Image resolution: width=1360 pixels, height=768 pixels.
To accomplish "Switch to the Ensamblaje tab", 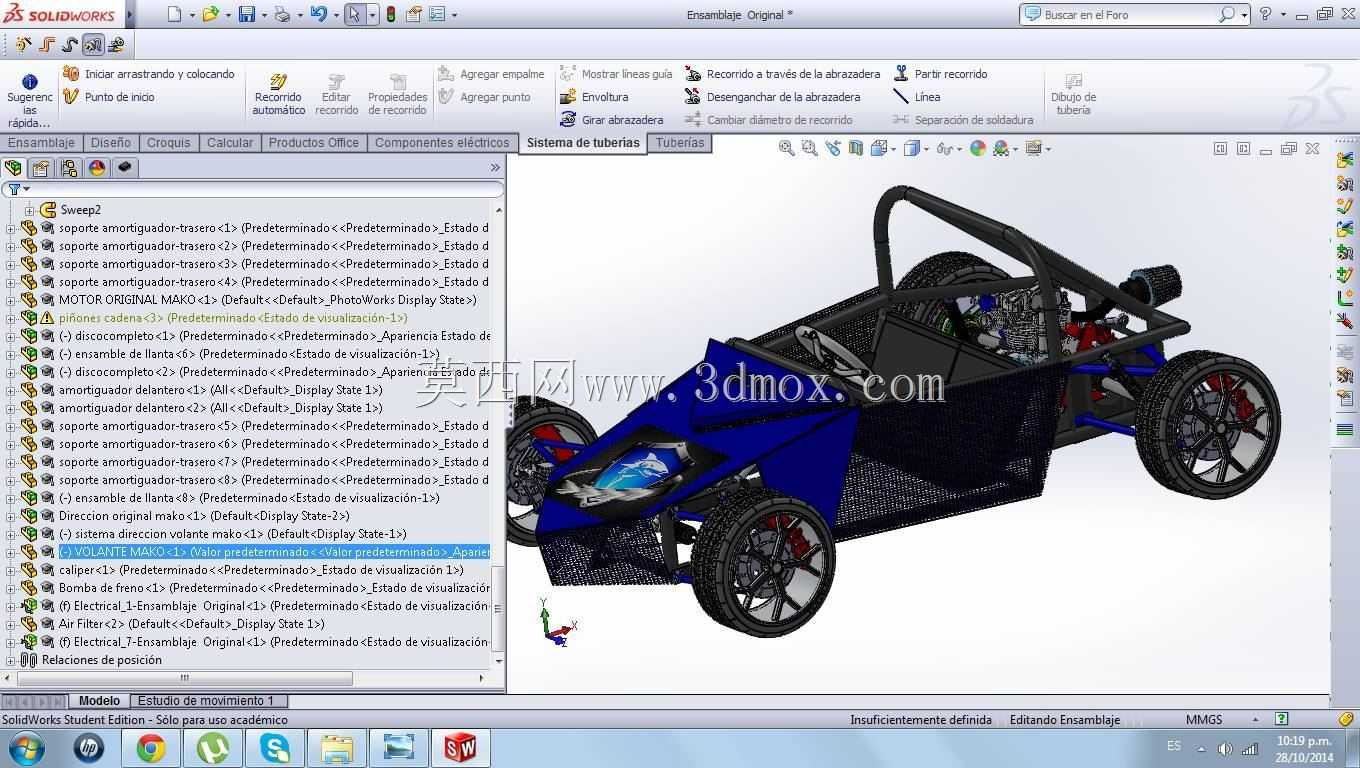I will [x=41, y=143].
